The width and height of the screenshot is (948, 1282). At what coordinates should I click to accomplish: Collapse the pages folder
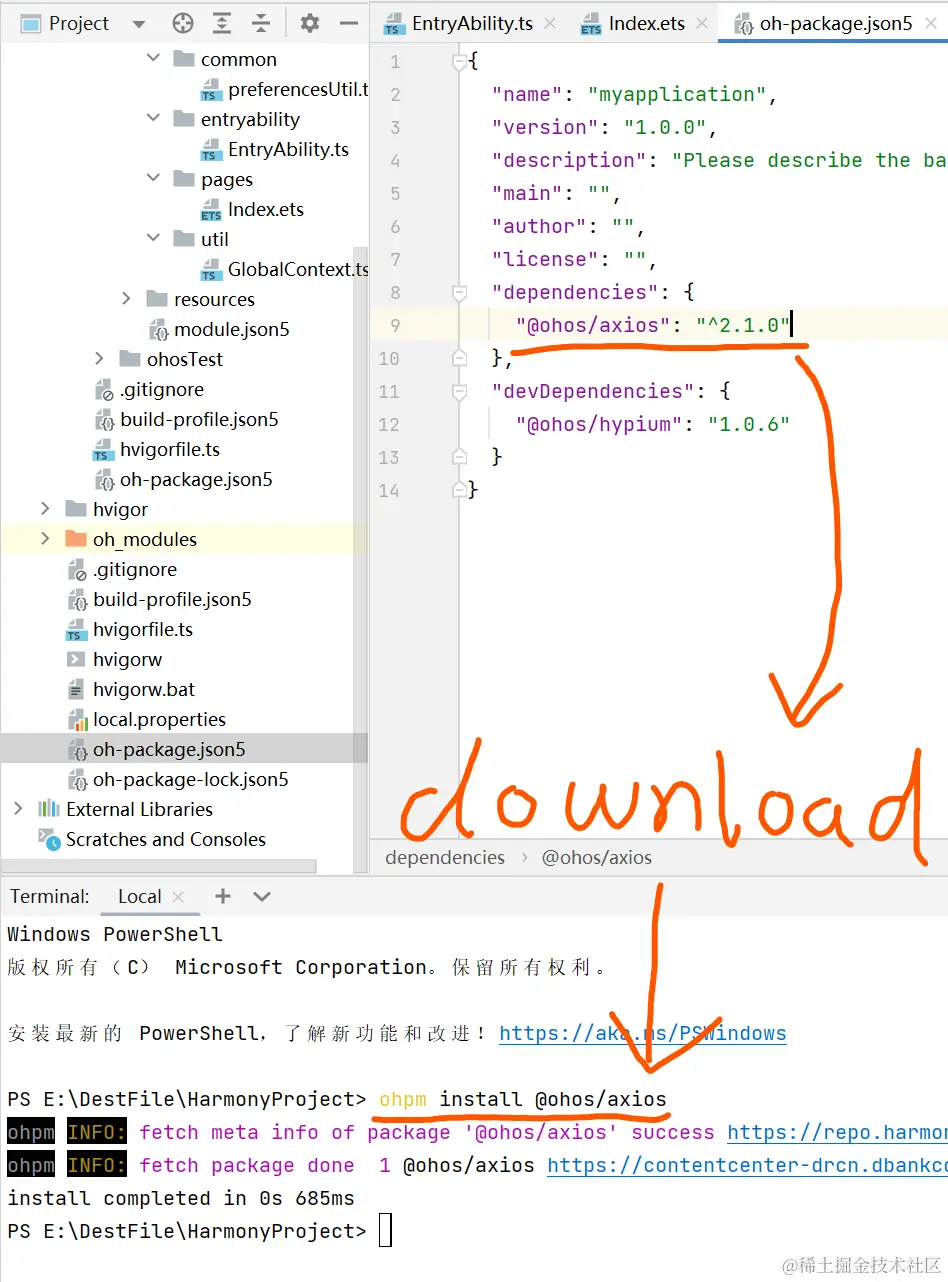(x=153, y=179)
